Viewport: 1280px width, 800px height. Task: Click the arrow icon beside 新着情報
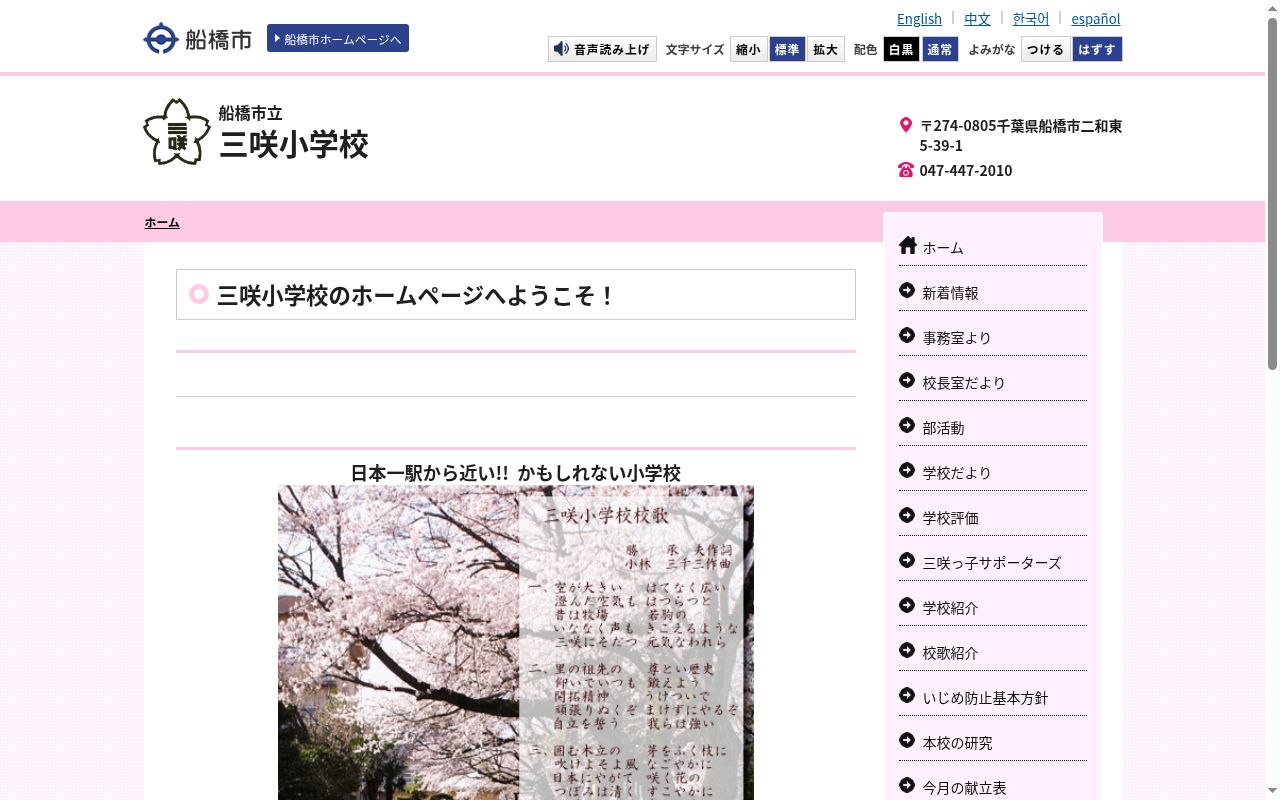(x=907, y=290)
